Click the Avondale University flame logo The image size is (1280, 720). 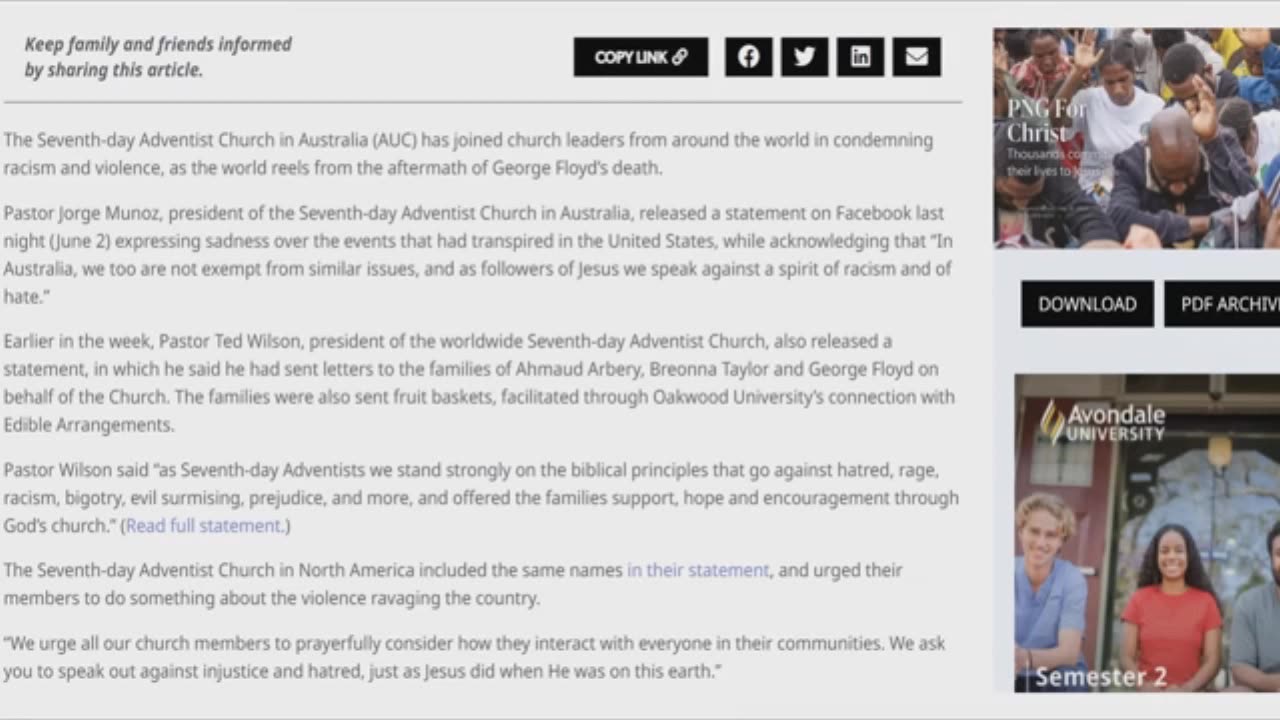(x=1052, y=421)
